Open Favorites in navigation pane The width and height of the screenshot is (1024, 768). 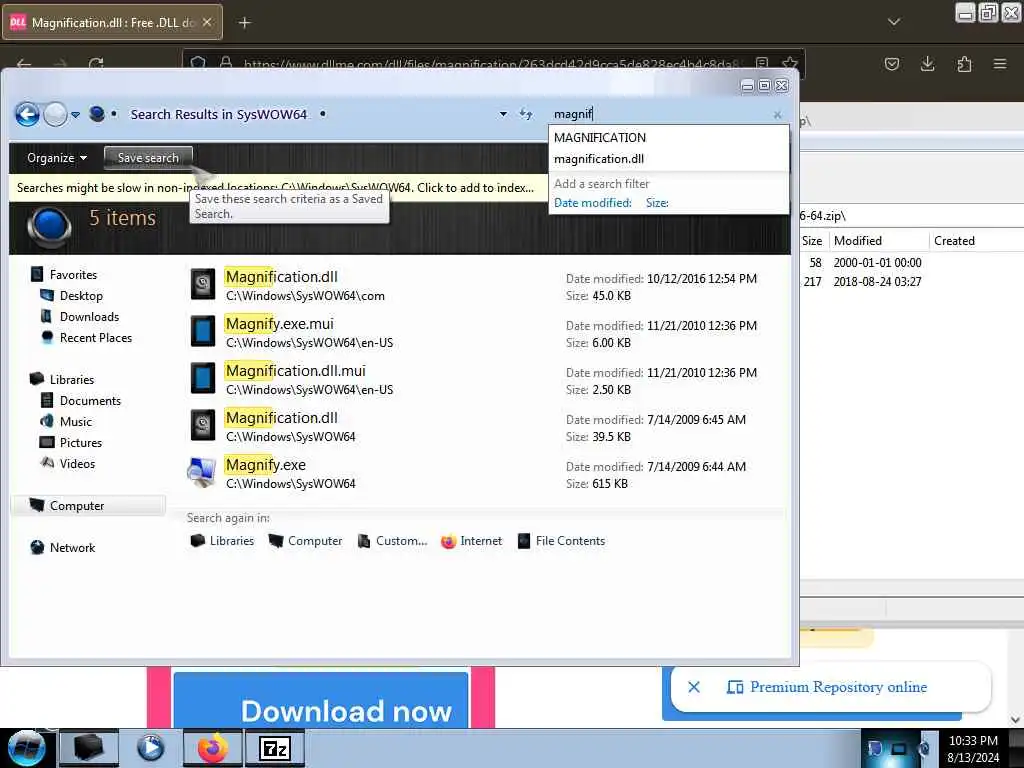pos(72,275)
